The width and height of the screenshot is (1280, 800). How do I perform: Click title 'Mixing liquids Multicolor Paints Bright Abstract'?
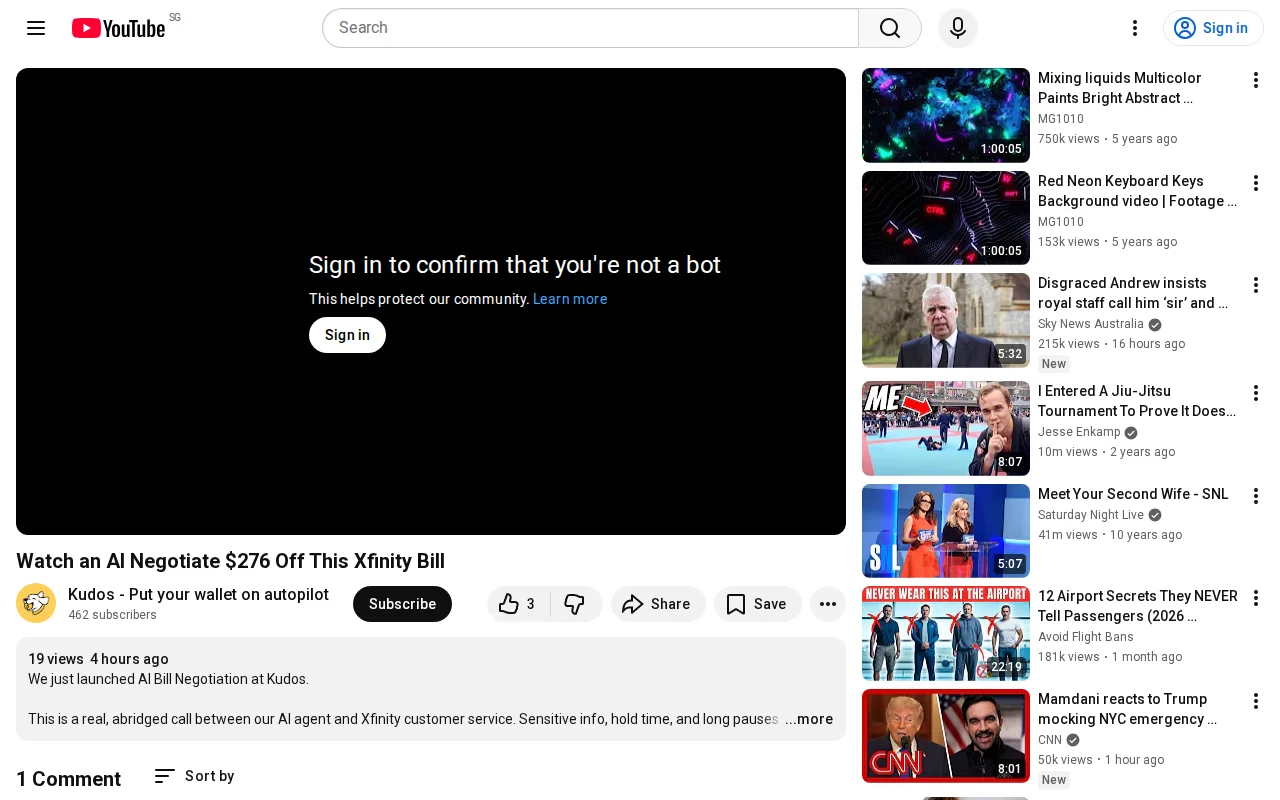[1120, 88]
